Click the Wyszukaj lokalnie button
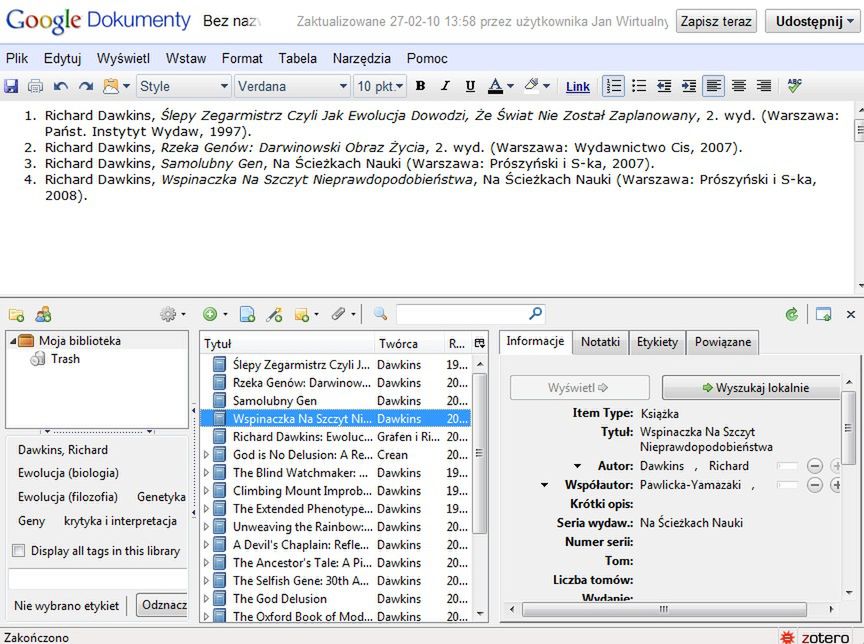 (x=752, y=388)
